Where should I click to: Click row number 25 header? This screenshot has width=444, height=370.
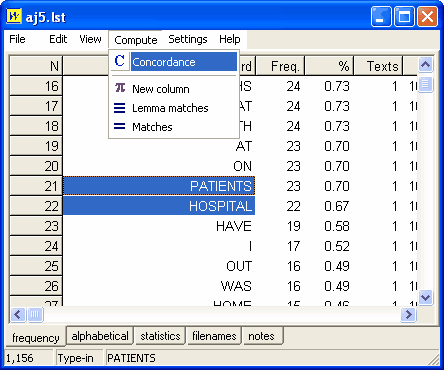36,266
